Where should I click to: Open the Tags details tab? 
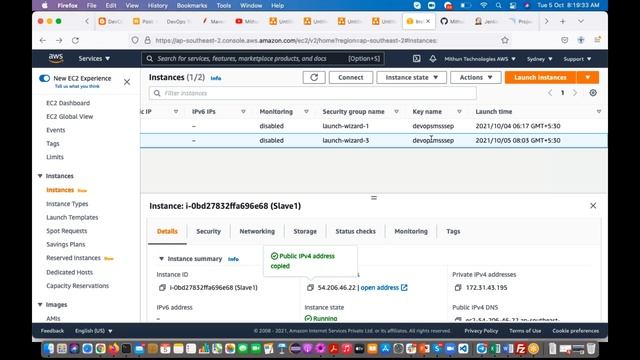453,231
